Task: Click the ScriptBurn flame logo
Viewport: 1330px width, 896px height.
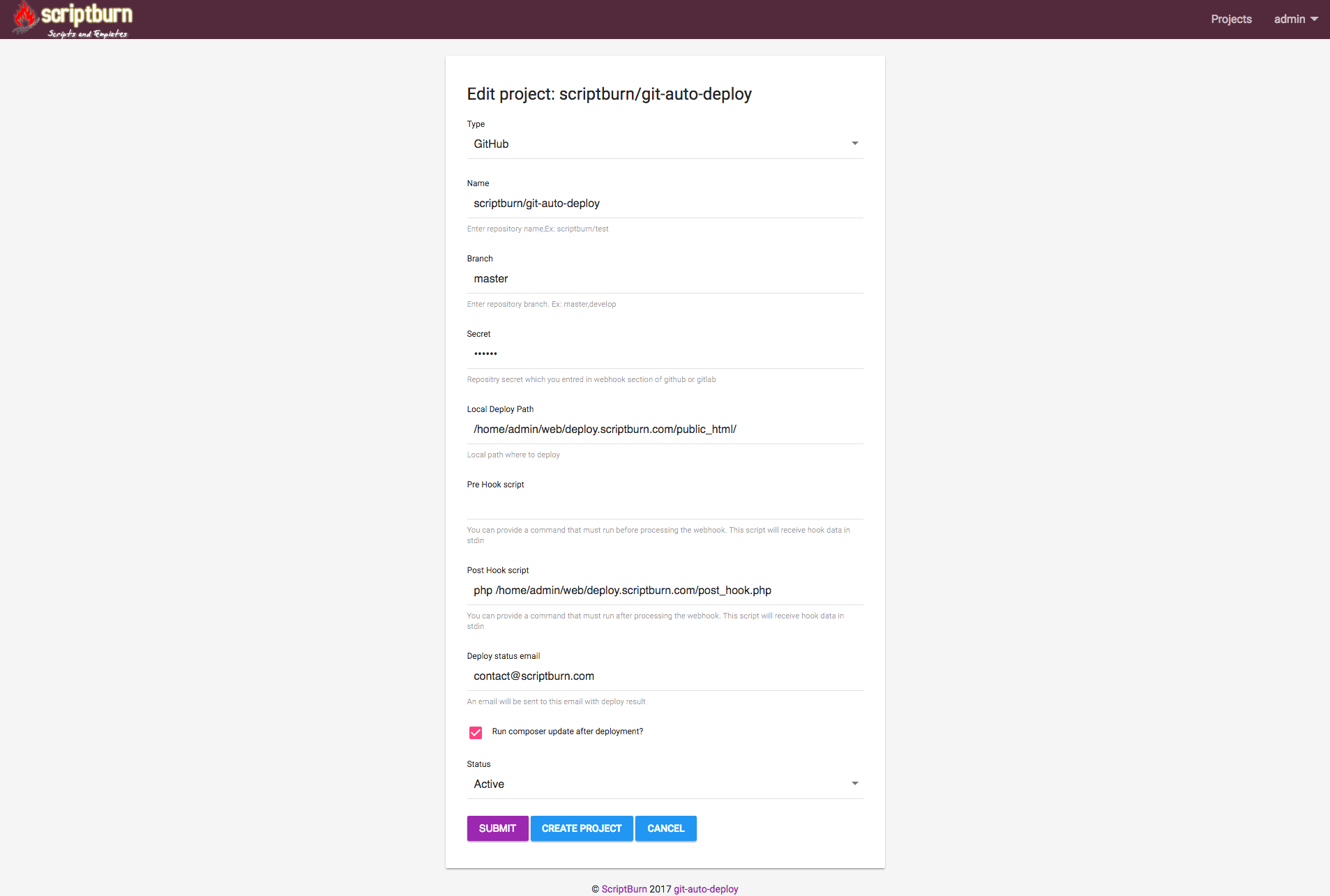Action: tap(26, 17)
